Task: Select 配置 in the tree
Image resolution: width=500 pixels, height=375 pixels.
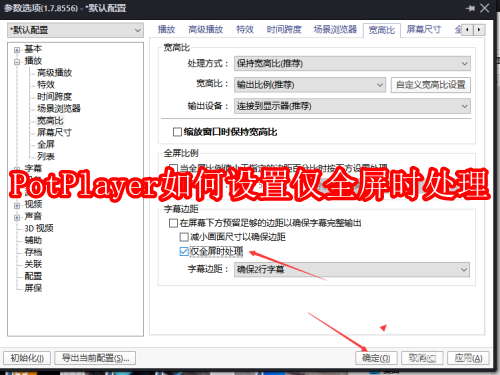Action: coord(33,276)
